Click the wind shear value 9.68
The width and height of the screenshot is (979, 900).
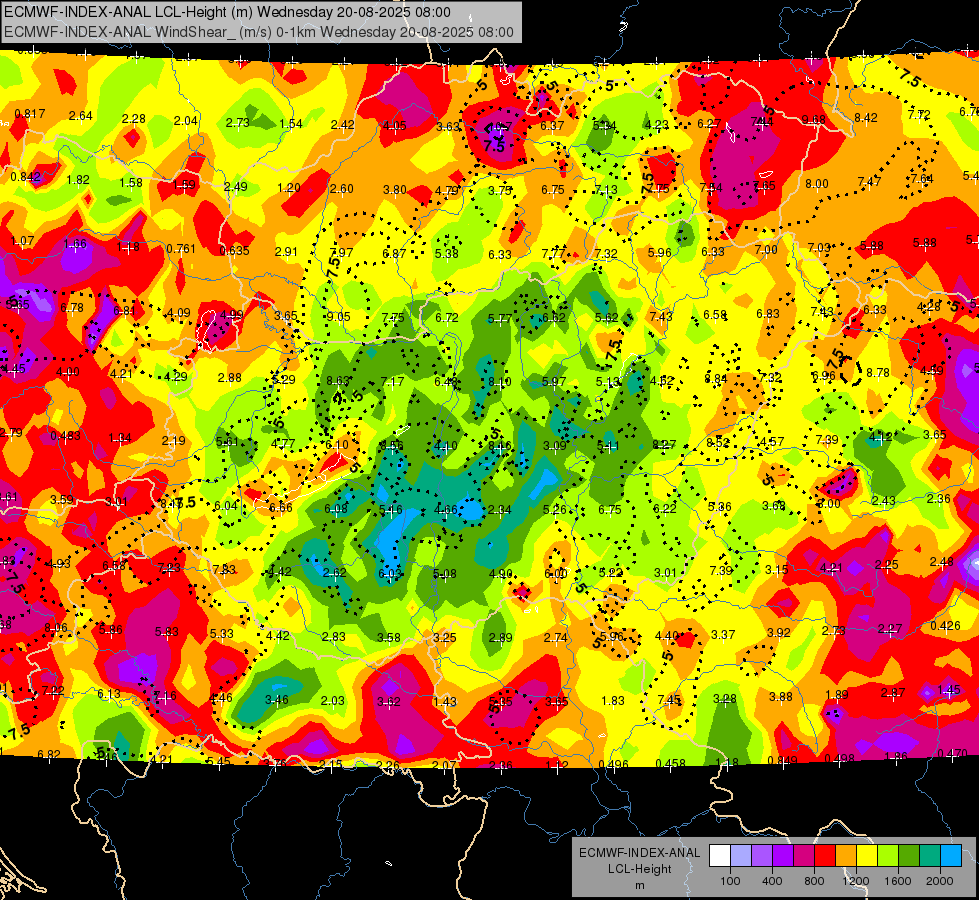814,119
